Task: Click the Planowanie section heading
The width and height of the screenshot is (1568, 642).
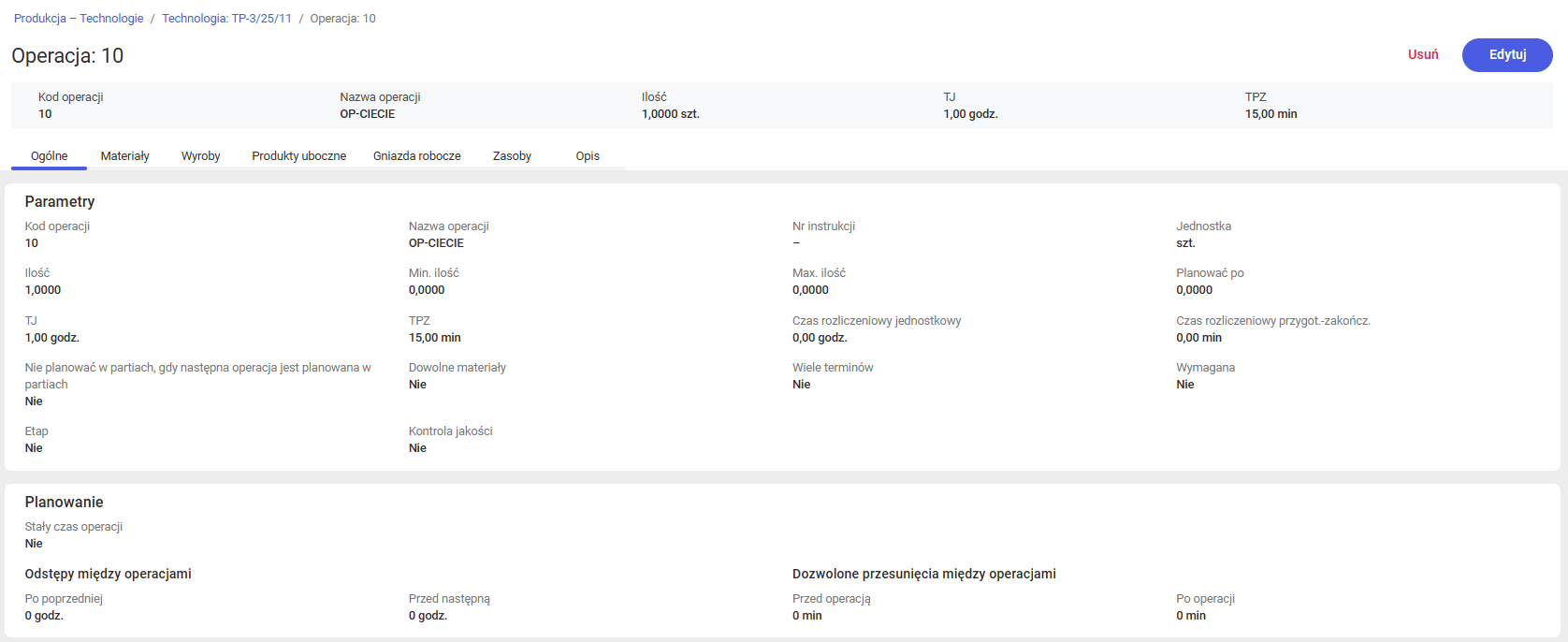Action: click(64, 503)
